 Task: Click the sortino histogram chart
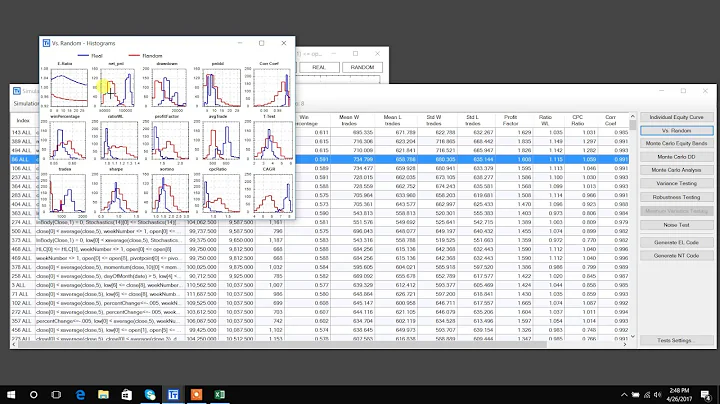click(x=170, y=193)
